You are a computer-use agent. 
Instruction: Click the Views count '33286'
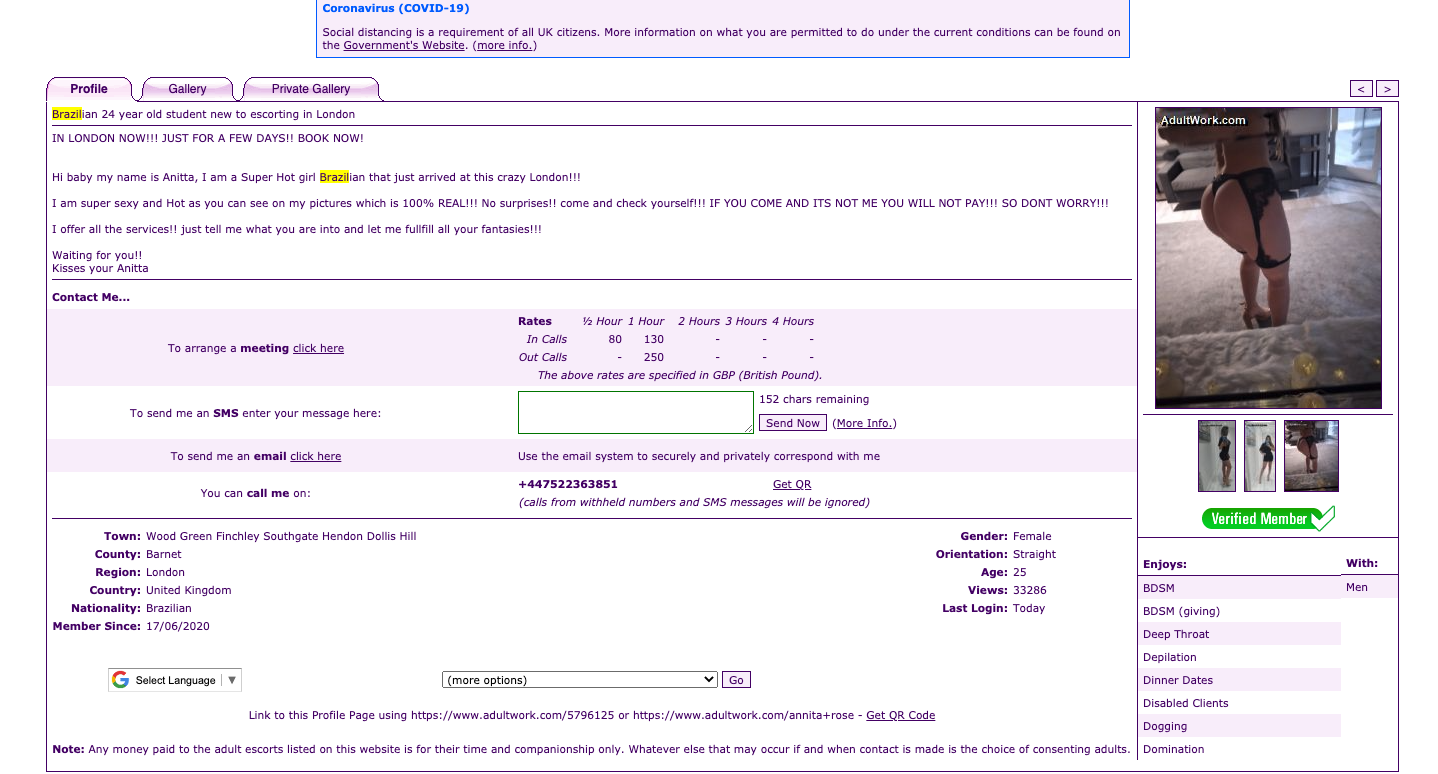click(x=1030, y=590)
